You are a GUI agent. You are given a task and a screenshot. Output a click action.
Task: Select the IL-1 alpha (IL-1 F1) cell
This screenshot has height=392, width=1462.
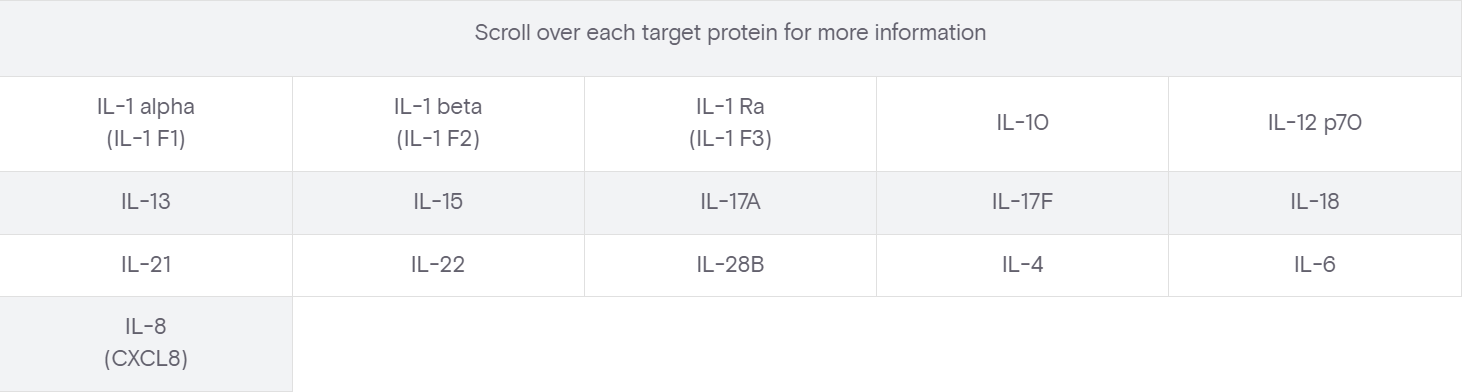pos(146,123)
